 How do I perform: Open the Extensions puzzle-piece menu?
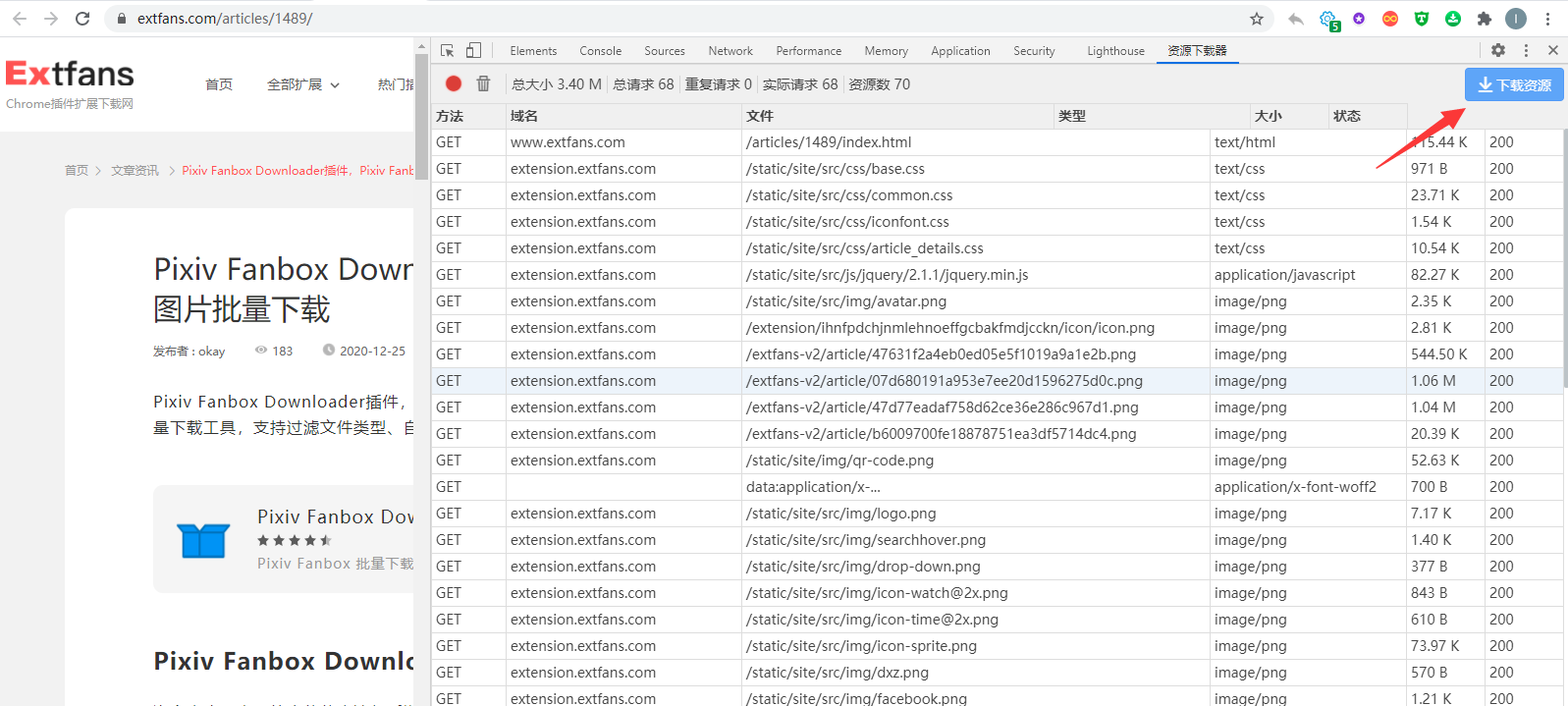(1485, 19)
